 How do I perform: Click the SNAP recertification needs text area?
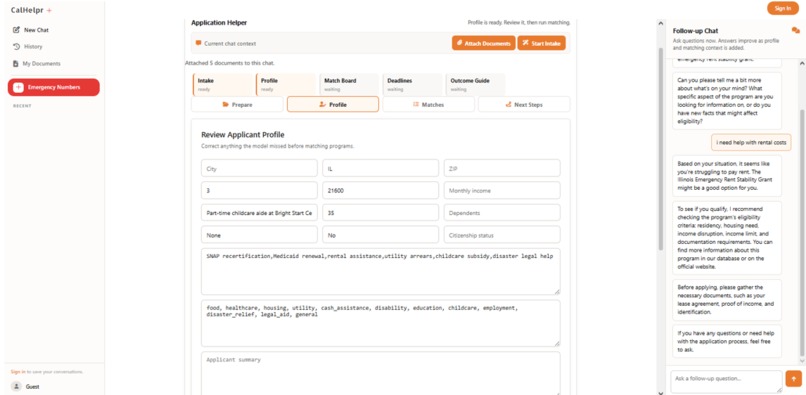coord(380,272)
